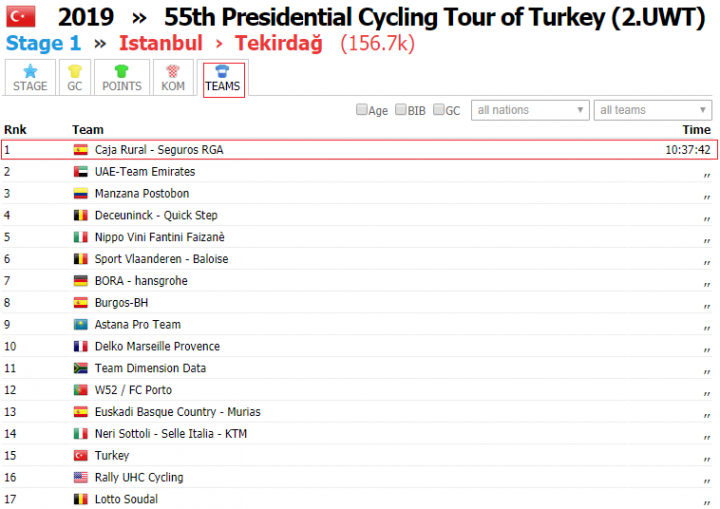Click German flag beside BORA - hansgrohe
The height and width of the screenshot is (509, 720).
point(81,281)
